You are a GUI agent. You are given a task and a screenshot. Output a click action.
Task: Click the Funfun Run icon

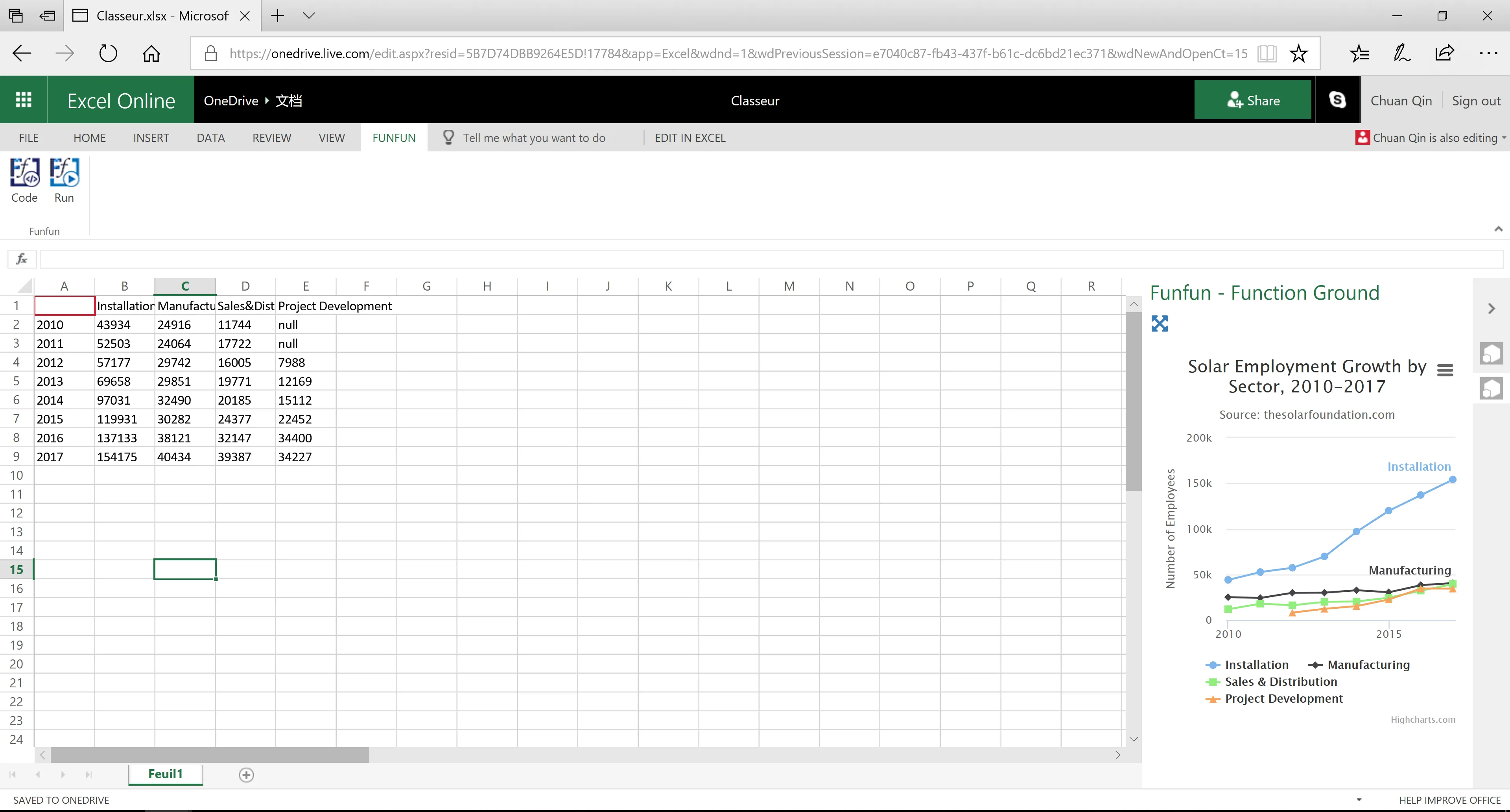(x=64, y=173)
